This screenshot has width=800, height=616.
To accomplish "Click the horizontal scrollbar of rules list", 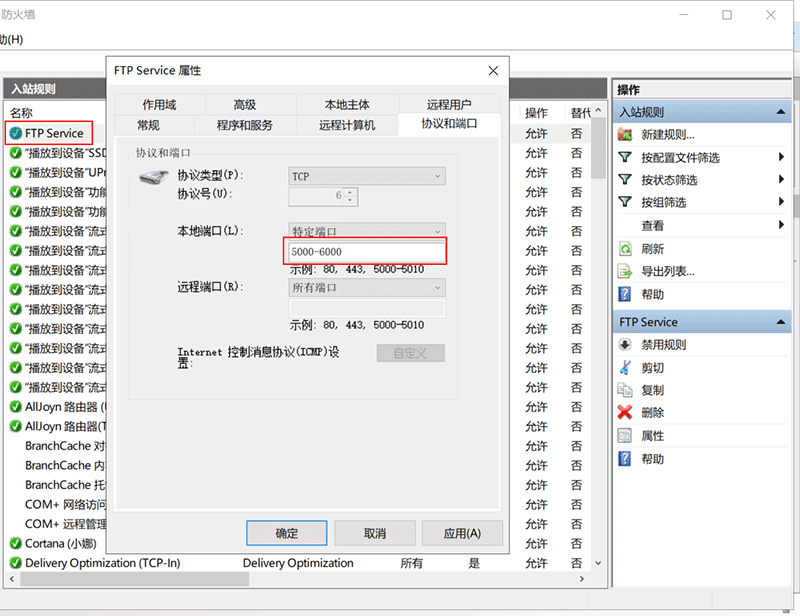I will tap(135, 579).
